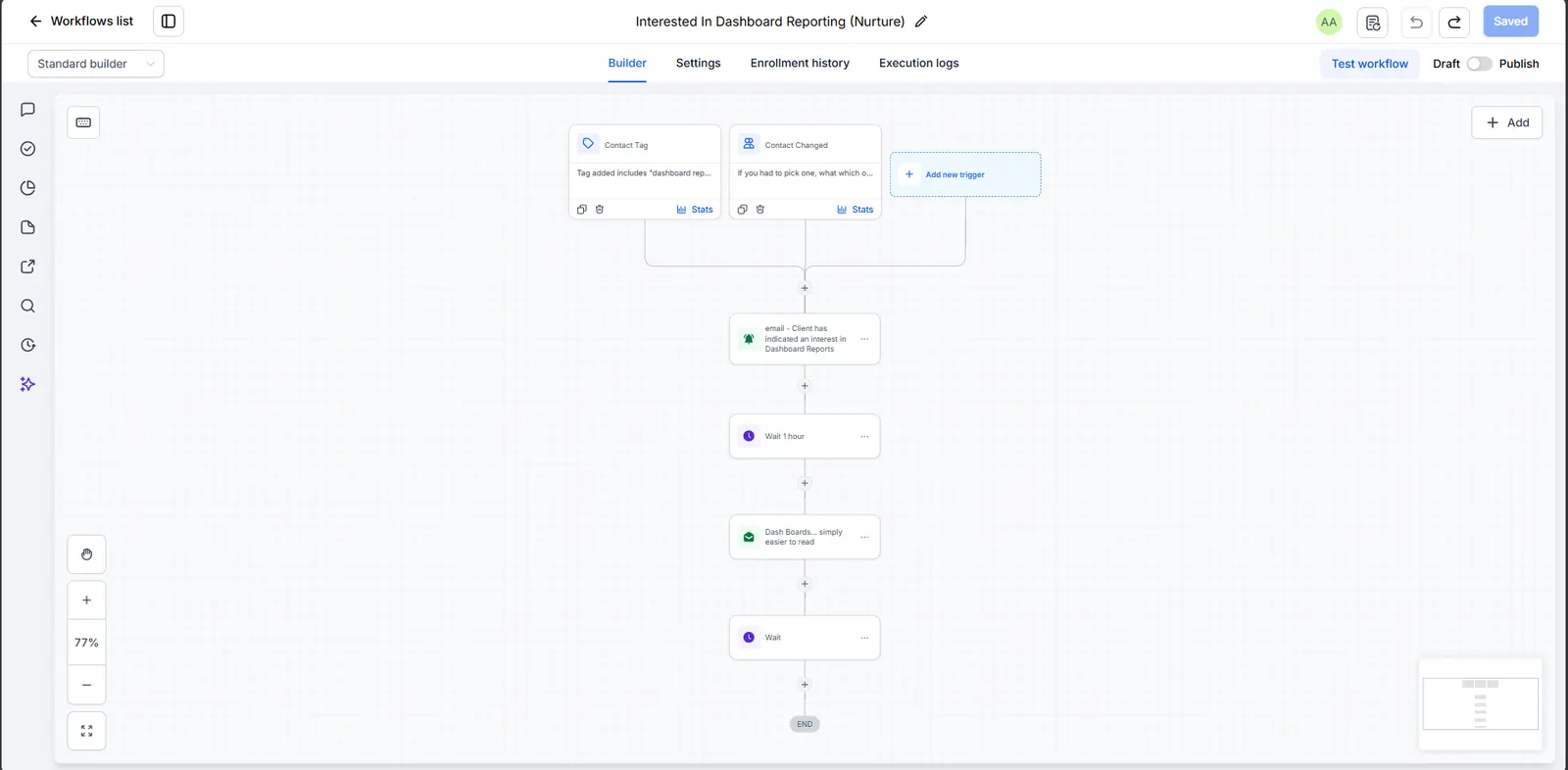Viewport: 1568px width, 770px height.
Task: Open menu of Dashboard Reports email node
Action: point(864,339)
